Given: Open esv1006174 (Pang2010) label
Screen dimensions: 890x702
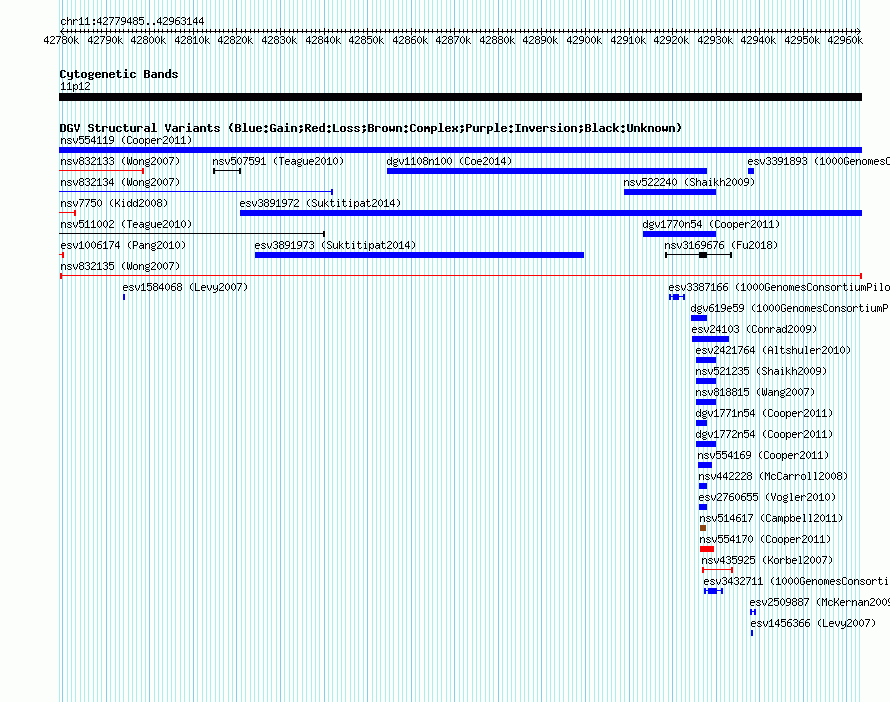Looking at the screenshot, I should tap(123, 245).
